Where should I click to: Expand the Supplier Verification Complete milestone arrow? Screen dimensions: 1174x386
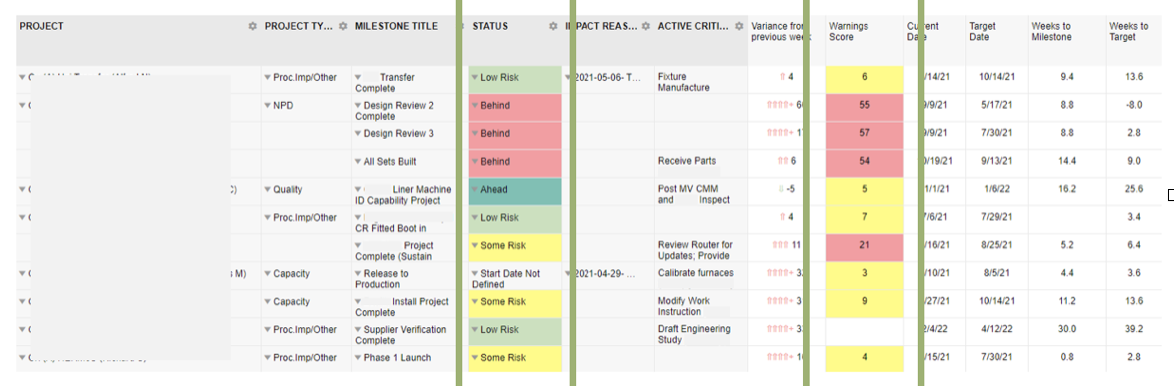coord(358,330)
